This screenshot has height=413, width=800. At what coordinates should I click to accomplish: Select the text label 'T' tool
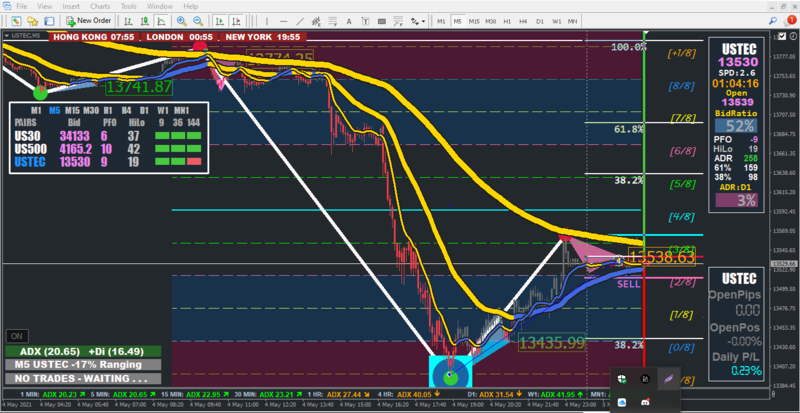[x=365, y=21]
